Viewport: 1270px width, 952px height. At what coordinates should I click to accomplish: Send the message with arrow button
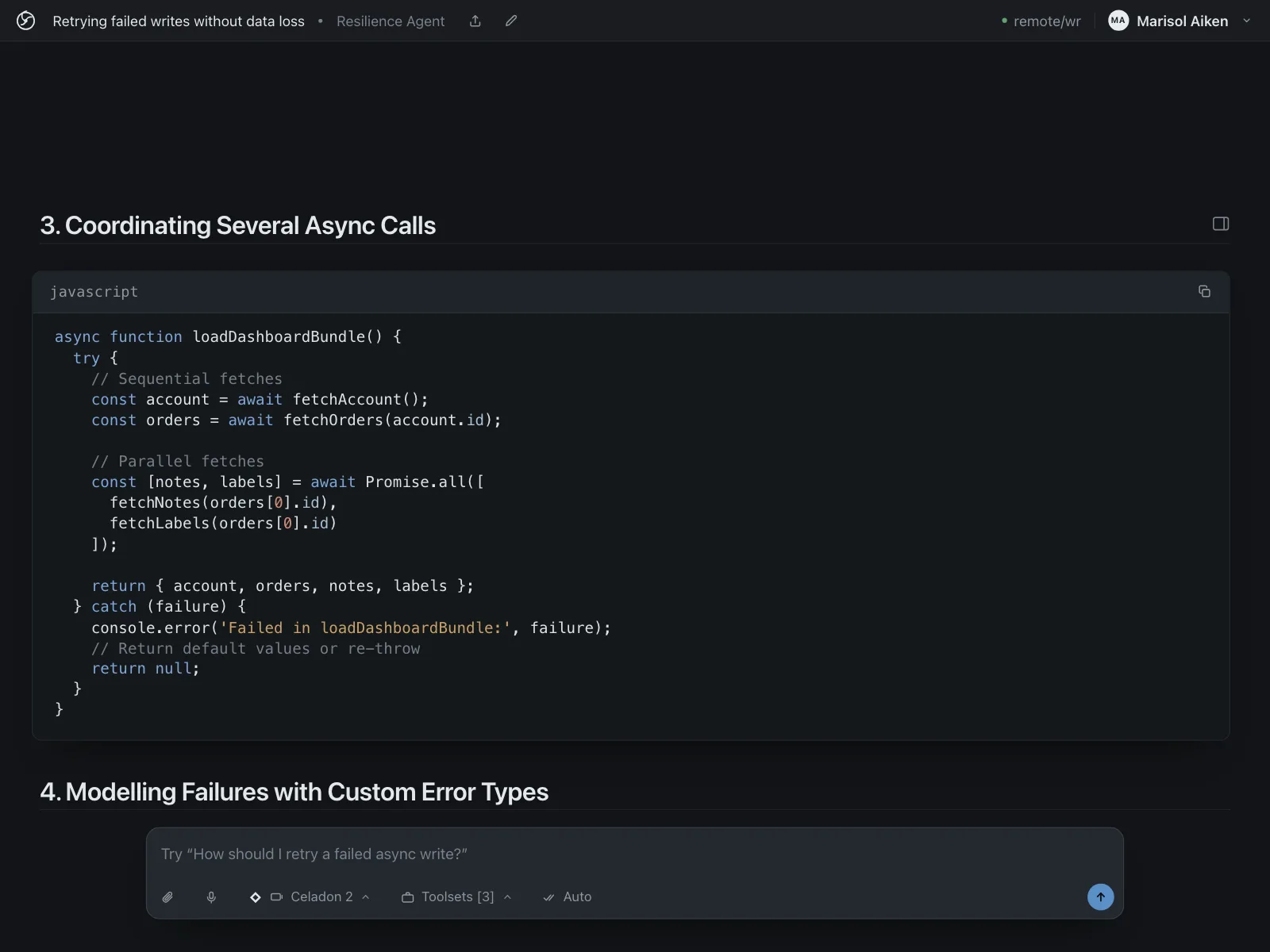tap(1100, 897)
